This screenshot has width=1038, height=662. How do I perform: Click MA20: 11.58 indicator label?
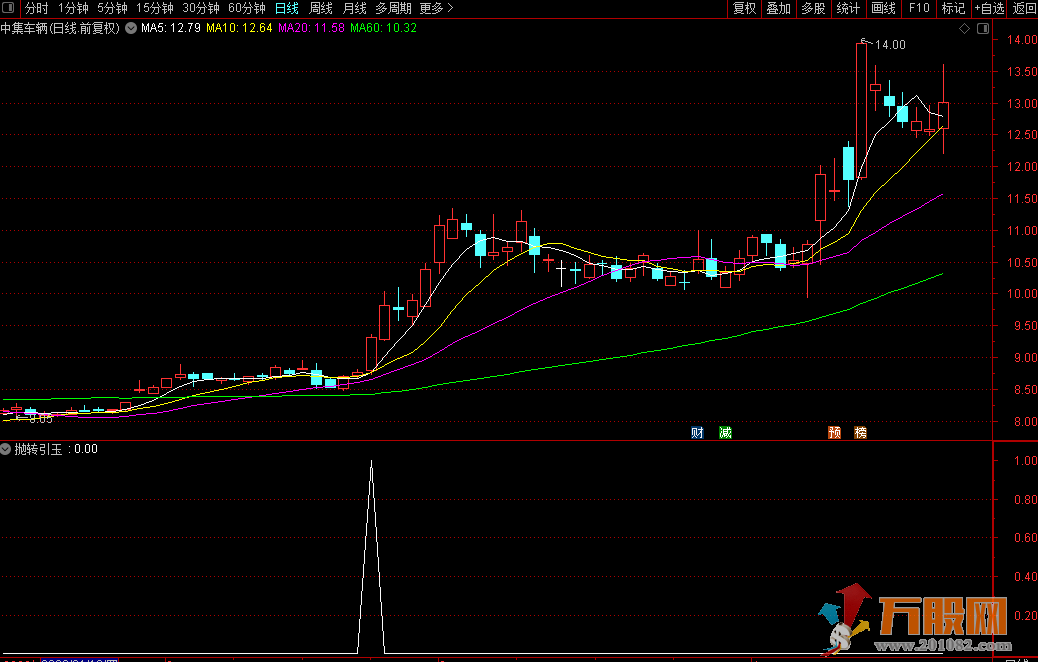311,28
